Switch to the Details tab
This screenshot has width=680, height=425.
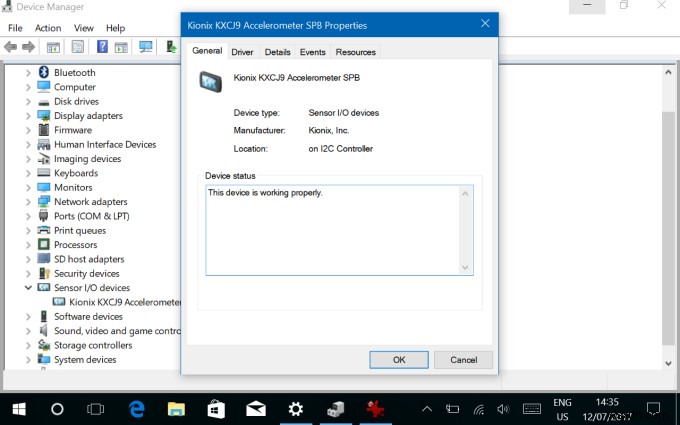[x=277, y=52]
